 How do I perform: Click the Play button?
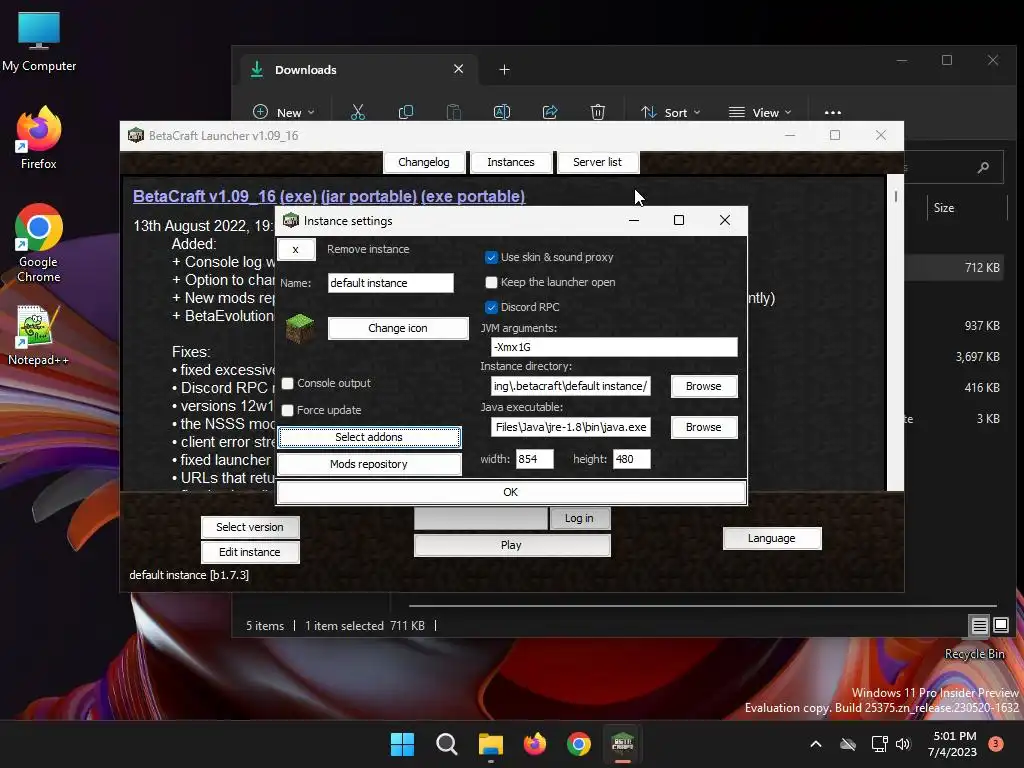click(x=511, y=545)
